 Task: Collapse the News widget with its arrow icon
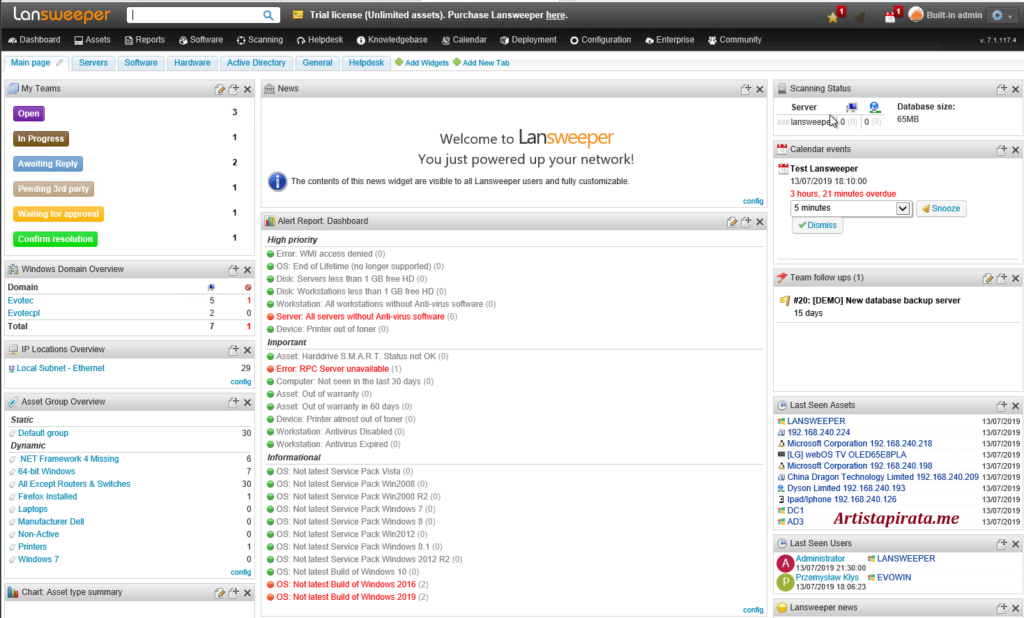click(x=744, y=88)
